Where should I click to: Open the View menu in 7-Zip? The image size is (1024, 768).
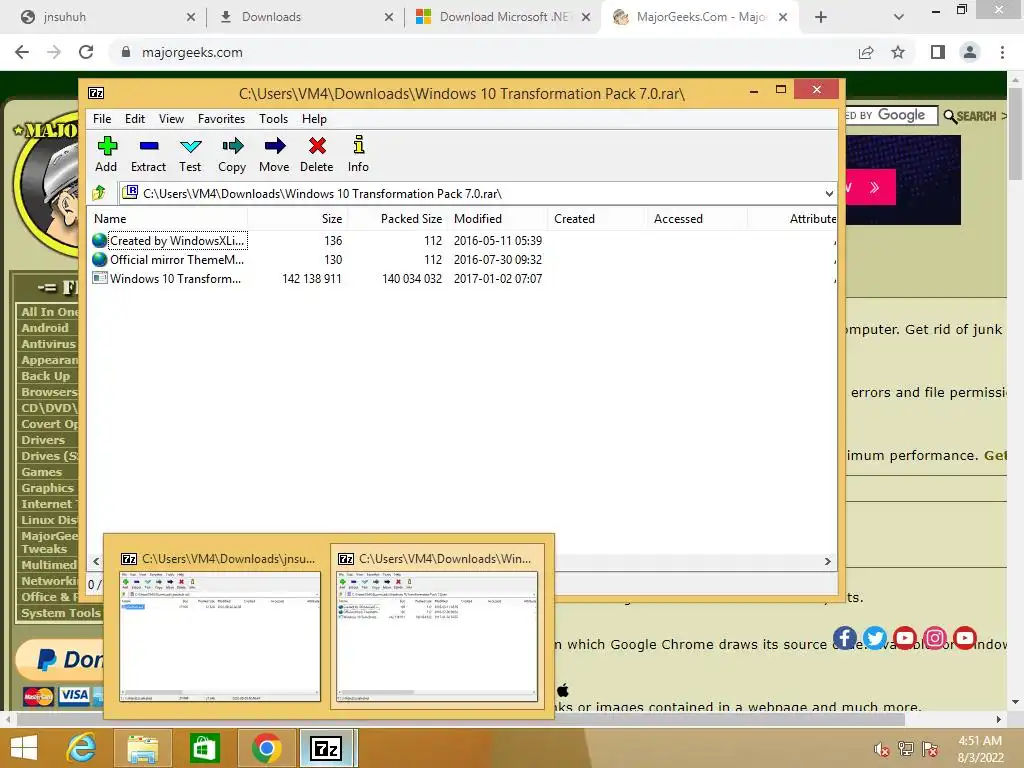tap(171, 119)
